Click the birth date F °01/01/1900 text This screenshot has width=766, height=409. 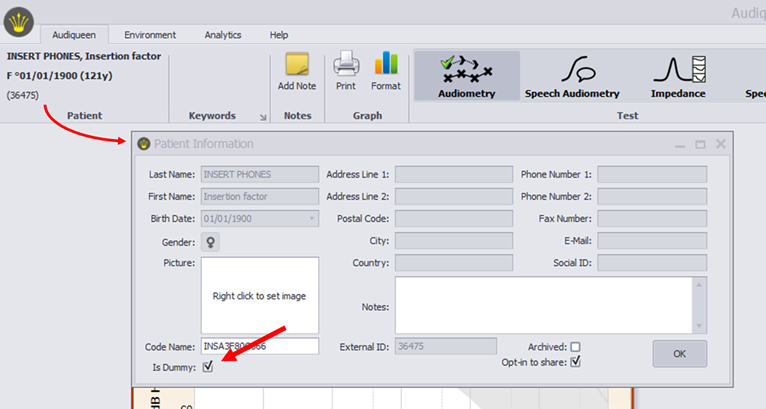59,76
